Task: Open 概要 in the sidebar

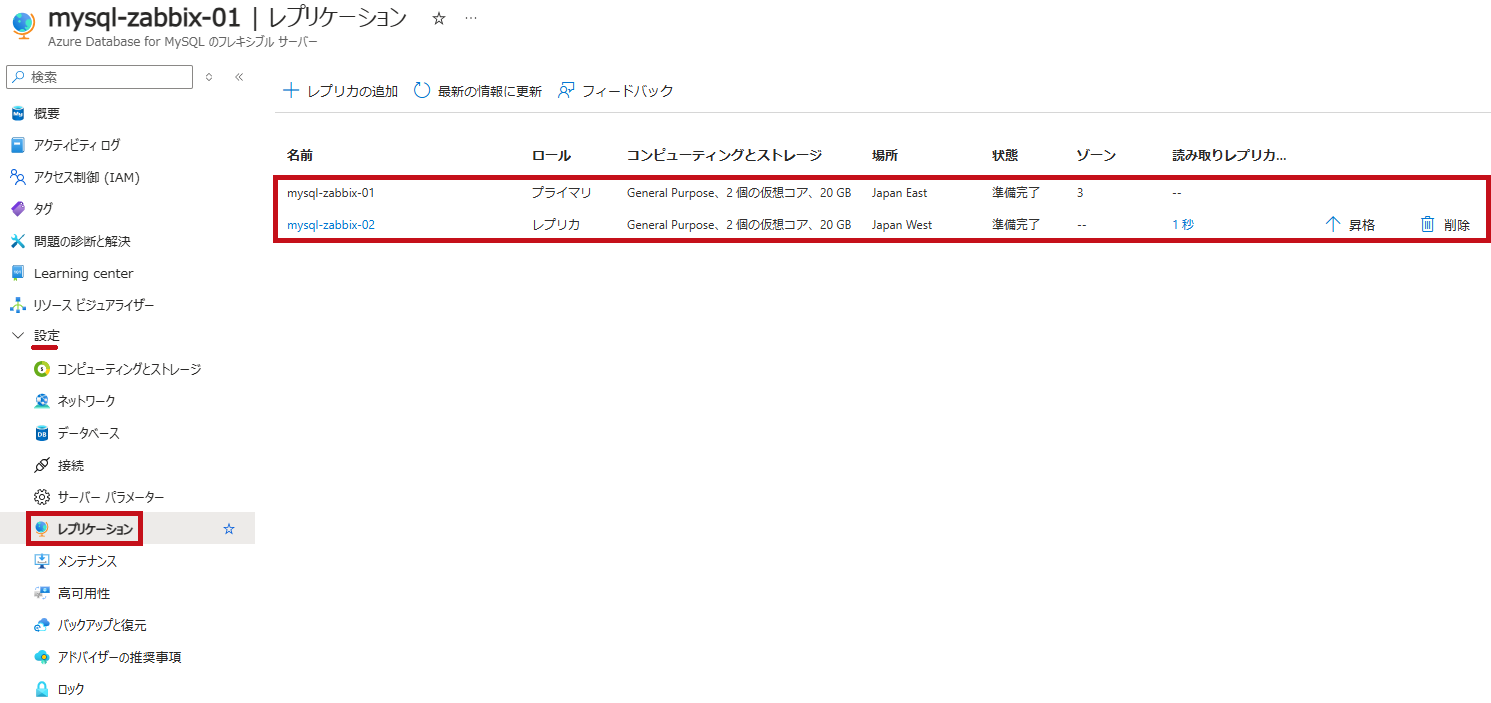Action: 47,113
